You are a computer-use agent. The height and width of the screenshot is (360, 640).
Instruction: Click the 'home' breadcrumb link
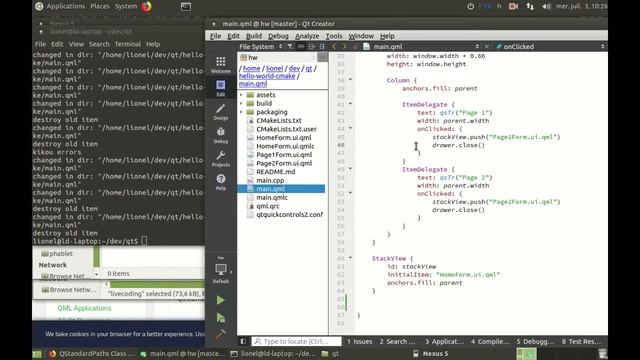coord(251,69)
